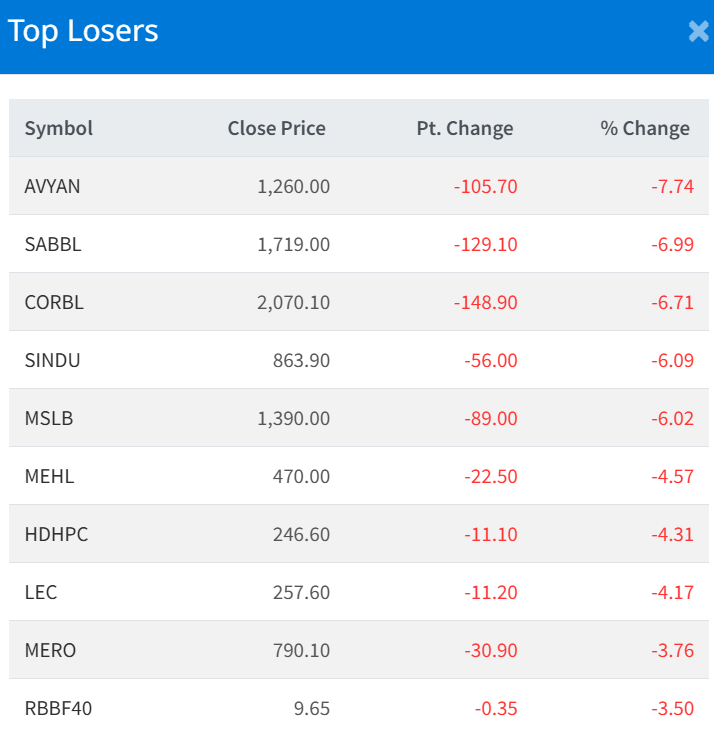This screenshot has height=733, width=714.
Task: Open the MERO symbol
Action: [50, 650]
